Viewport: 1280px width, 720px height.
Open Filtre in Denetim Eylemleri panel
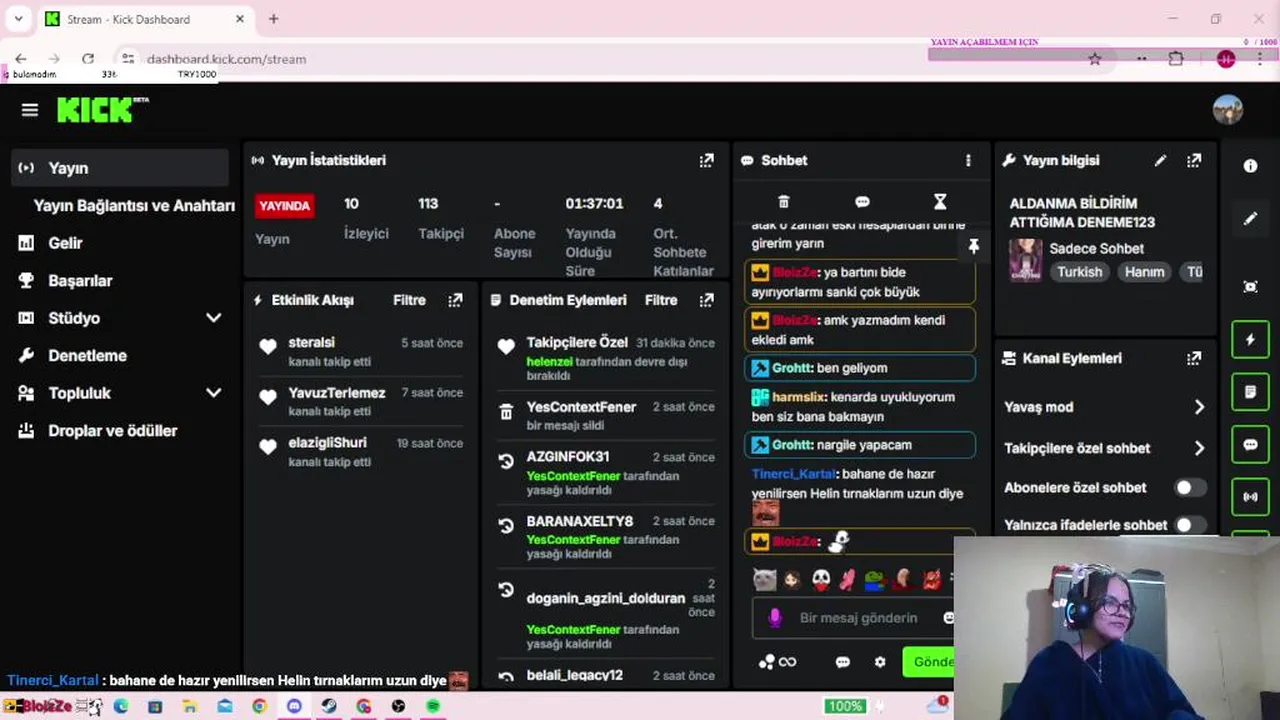pos(661,300)
